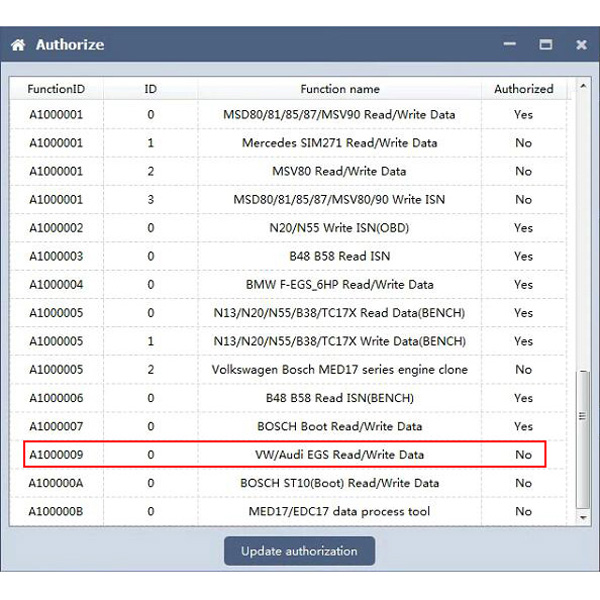Click FunctionID cell A1000009
The height and width of the screenshot is (600, 600).
point(56,454)
